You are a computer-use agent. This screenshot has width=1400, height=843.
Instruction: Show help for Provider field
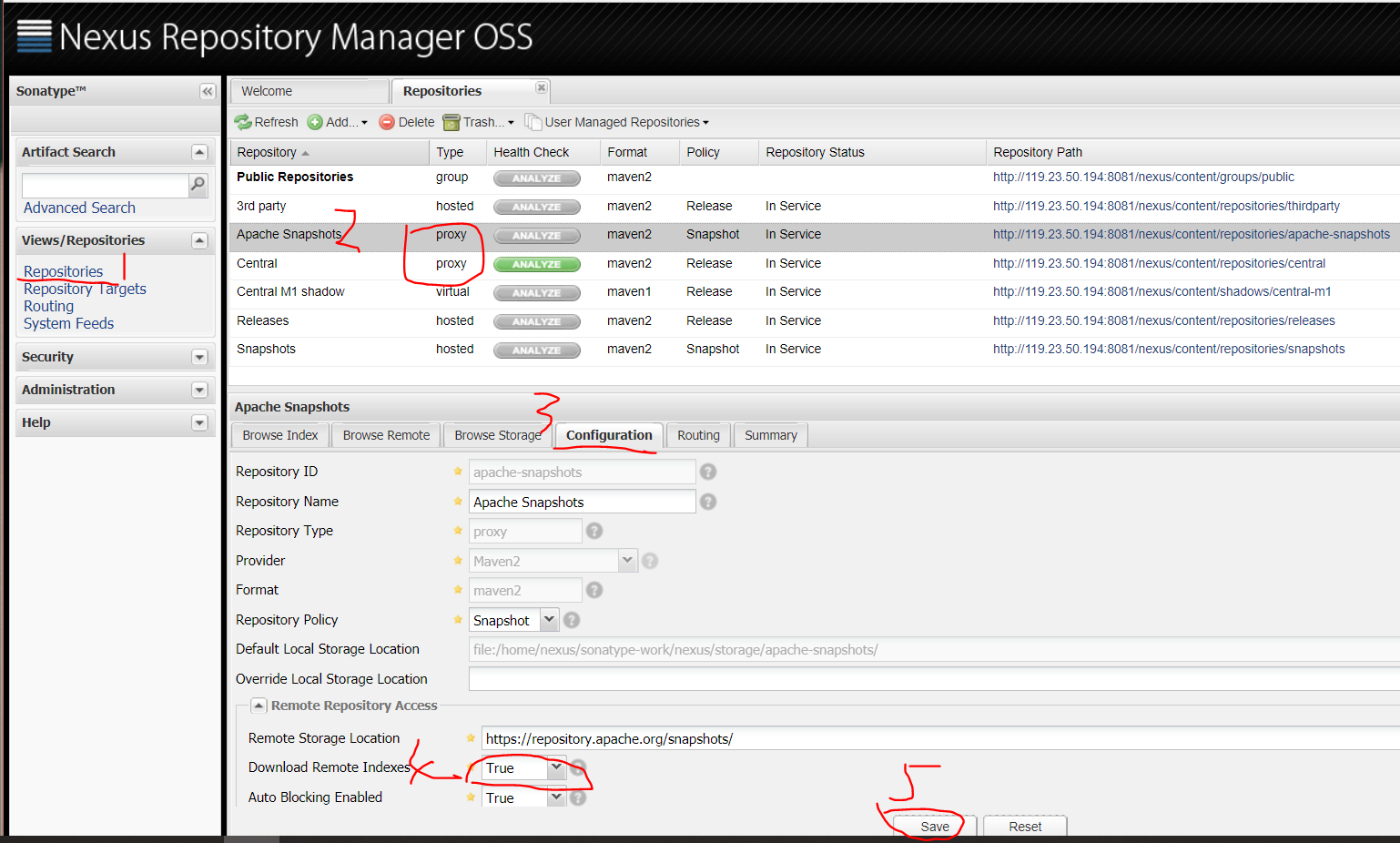pyautogui.click(x=650, y=561)
